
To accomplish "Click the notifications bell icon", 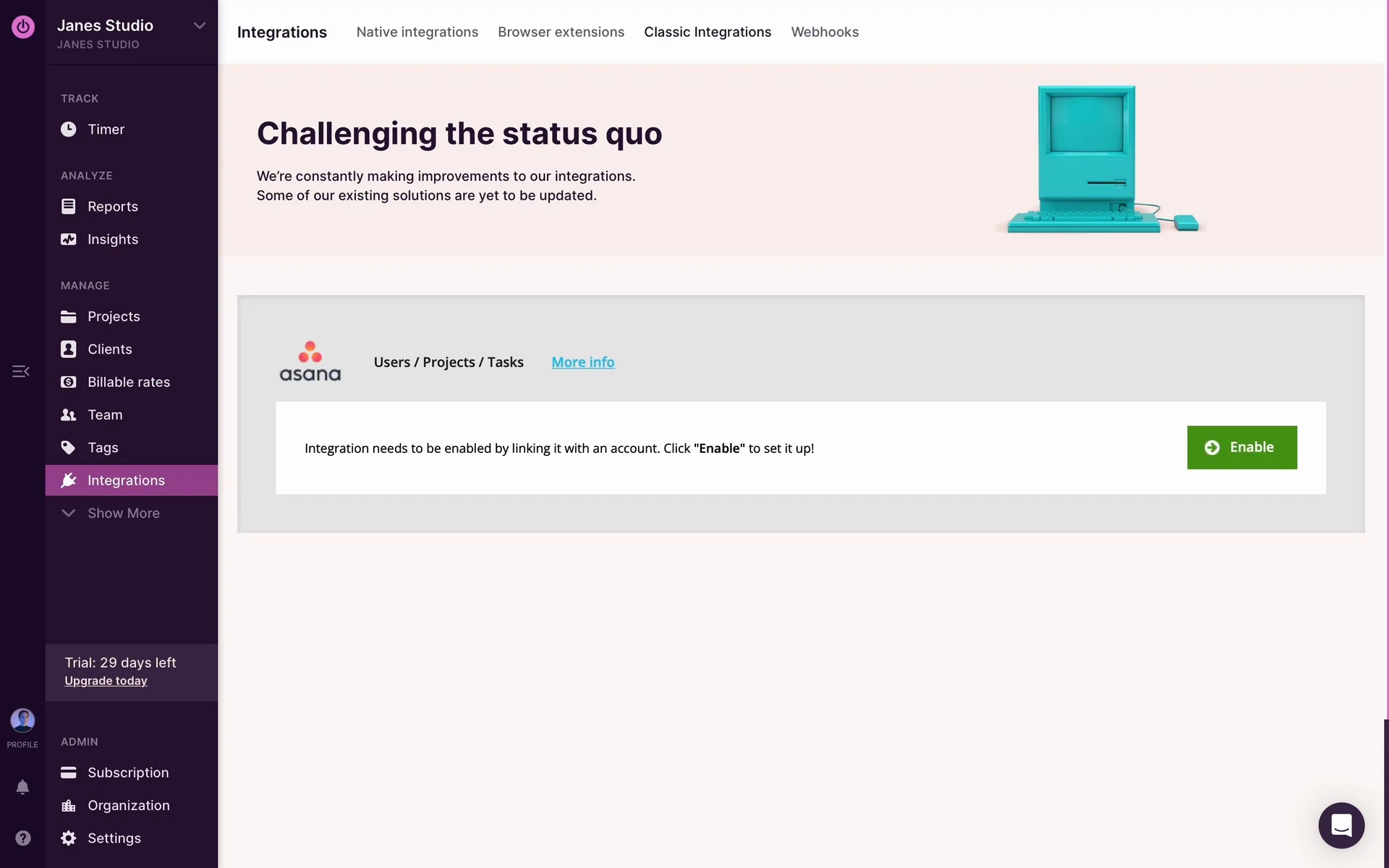I will pyautogui.click(x=22, y=787).
